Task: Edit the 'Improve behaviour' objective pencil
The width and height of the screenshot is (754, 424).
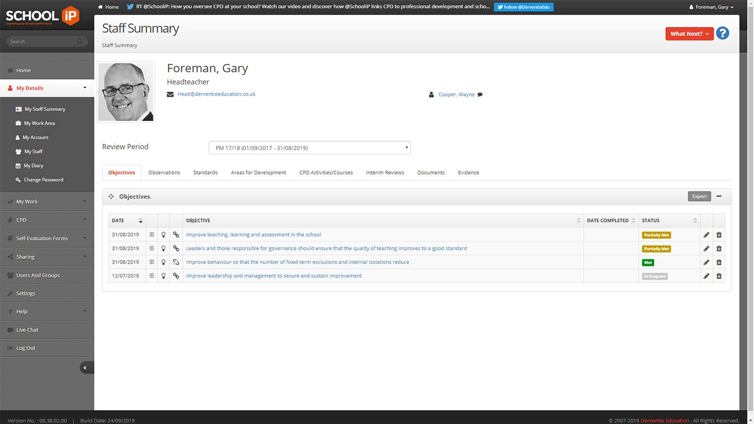Action: coord(706,262)
